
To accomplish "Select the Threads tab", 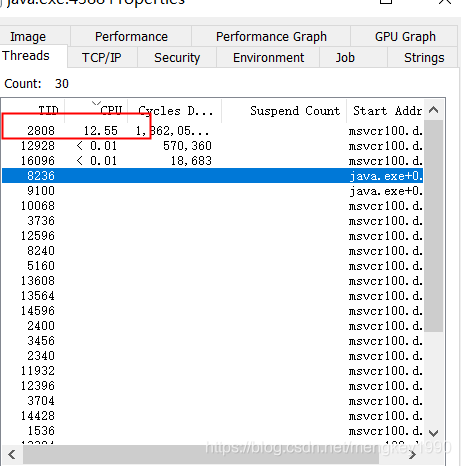I will [x=33, y=56].
